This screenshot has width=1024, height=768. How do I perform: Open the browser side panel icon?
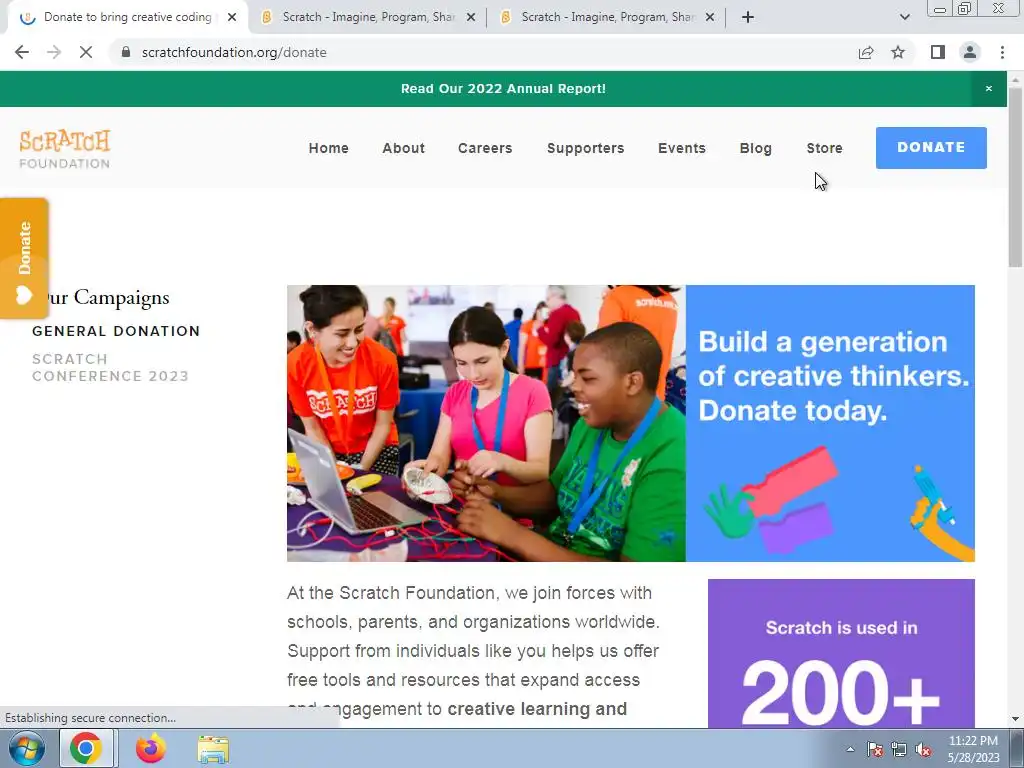(x=938, y=52)
